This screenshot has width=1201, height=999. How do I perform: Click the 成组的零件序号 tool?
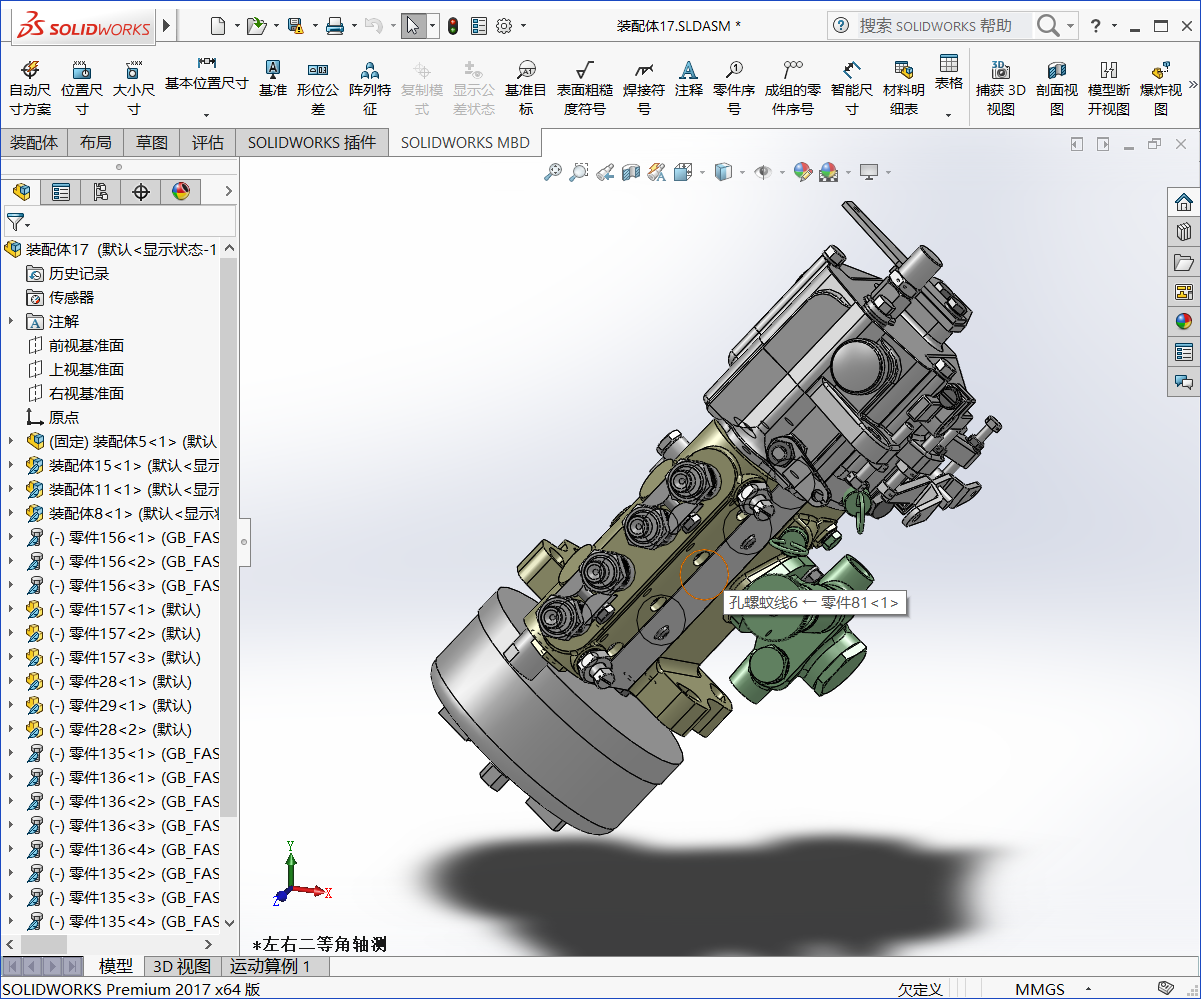click(793, 87)
